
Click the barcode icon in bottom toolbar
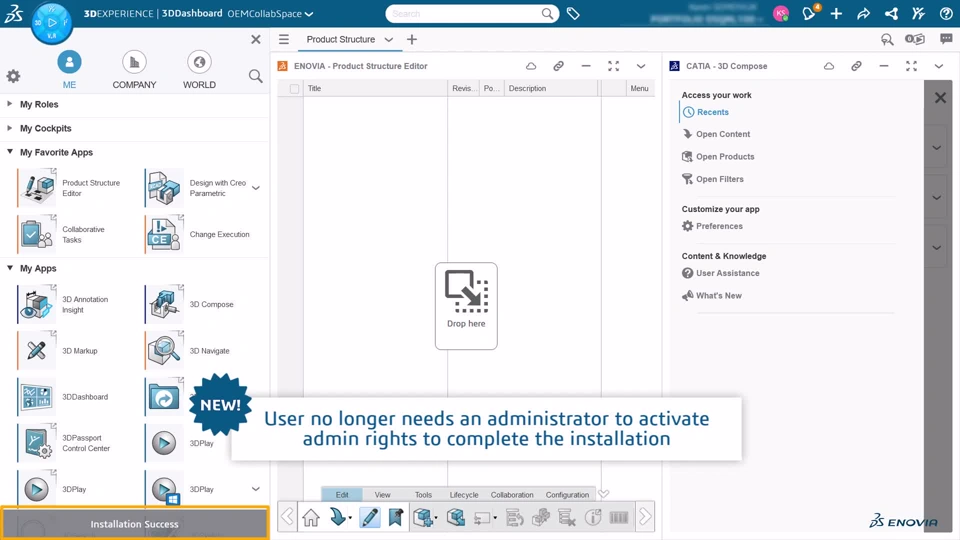pyautogui.click(x=618, y=517)
